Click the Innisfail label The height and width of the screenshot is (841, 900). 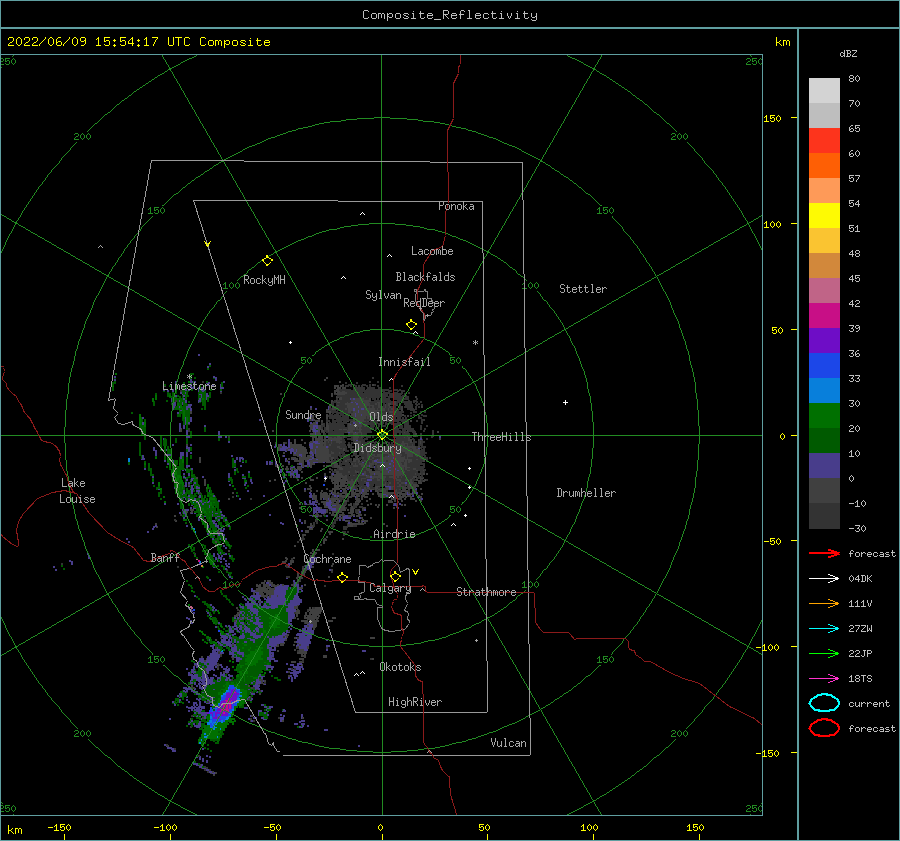(x=404, y=362)
